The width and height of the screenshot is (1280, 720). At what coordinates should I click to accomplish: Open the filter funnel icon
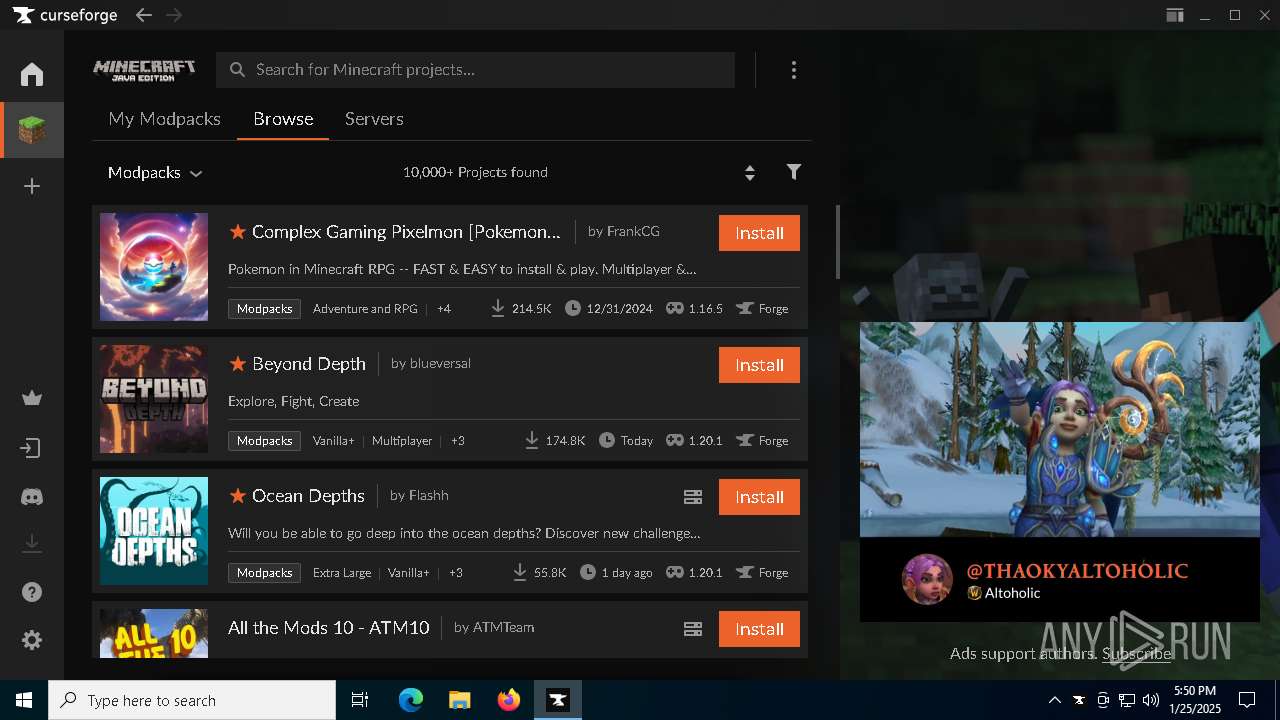(794, 172)
